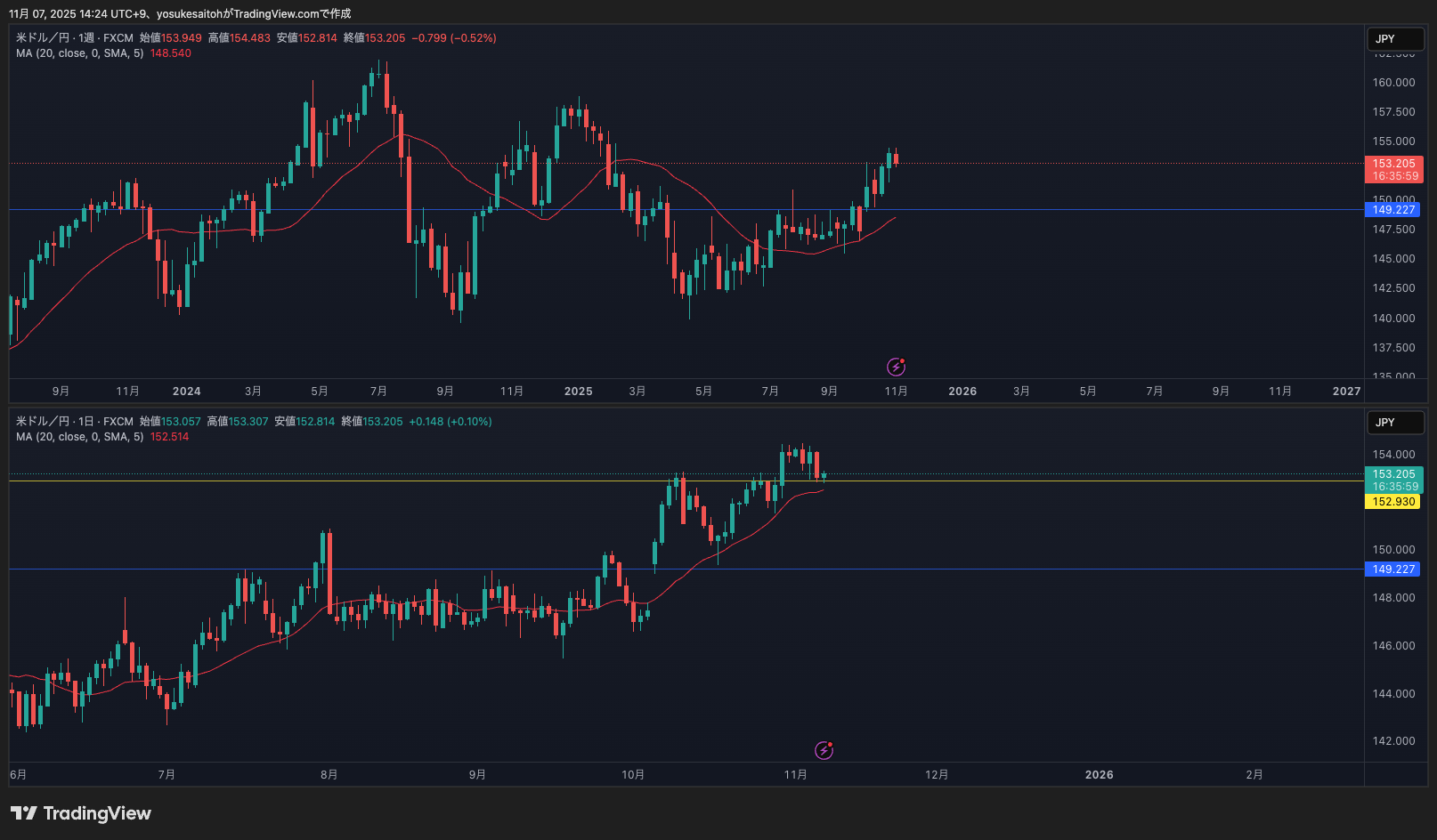
Task: Click the 米ドル/円 1日 FXCM symbol title
Action: (75, 422)
